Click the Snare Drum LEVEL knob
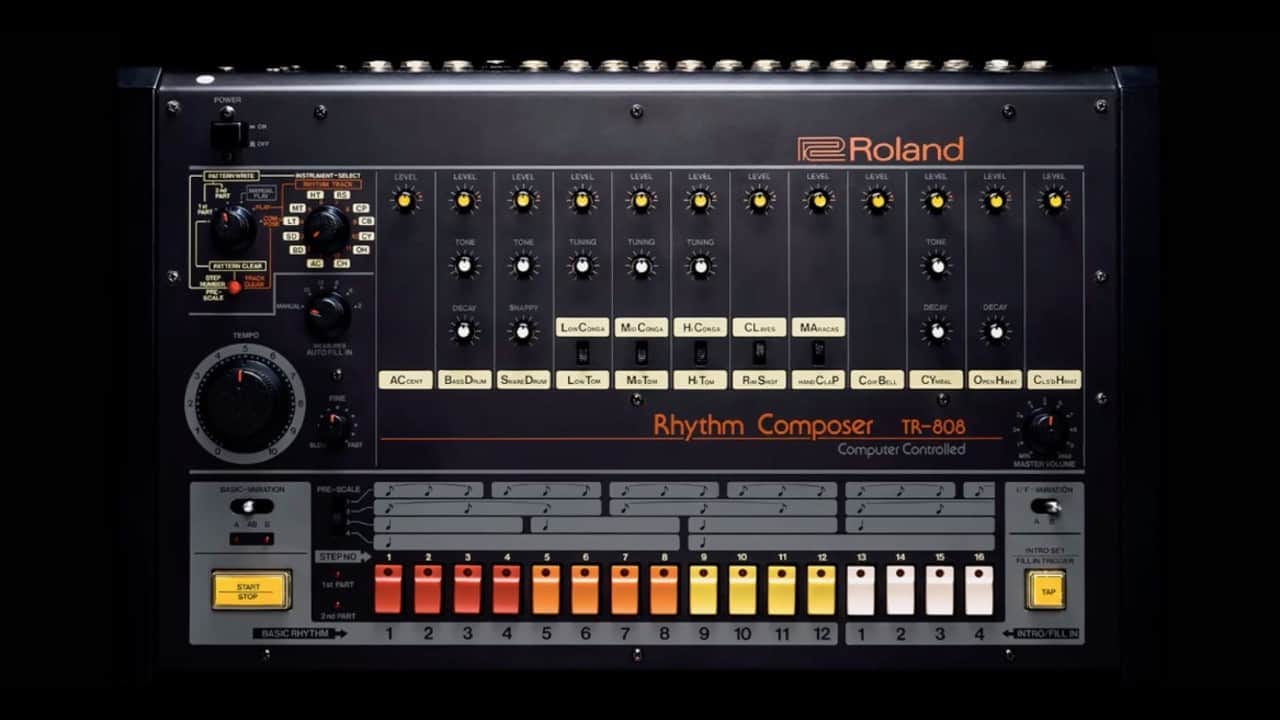 (x=523, y=201)
